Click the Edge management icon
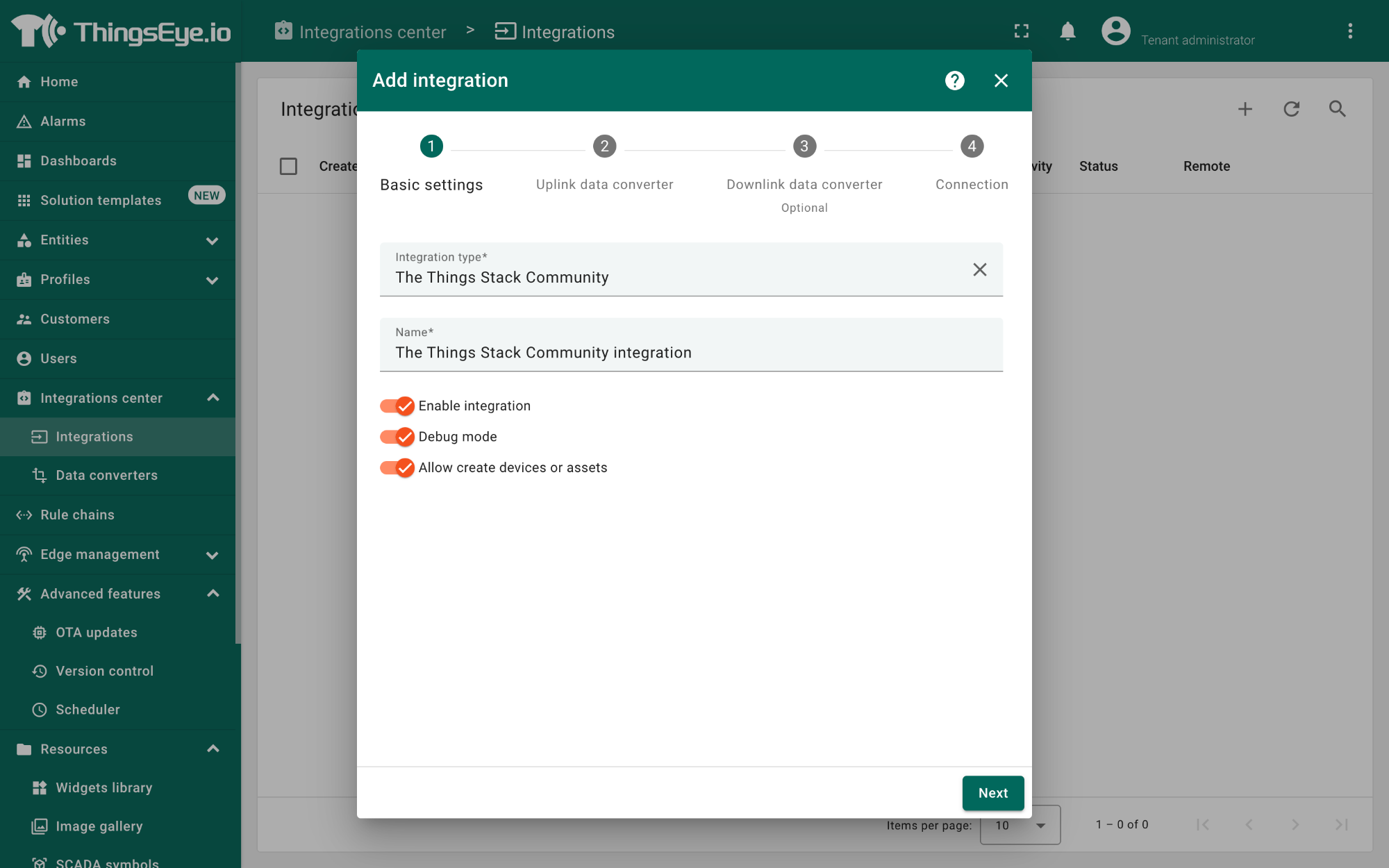 pos(22,554)
